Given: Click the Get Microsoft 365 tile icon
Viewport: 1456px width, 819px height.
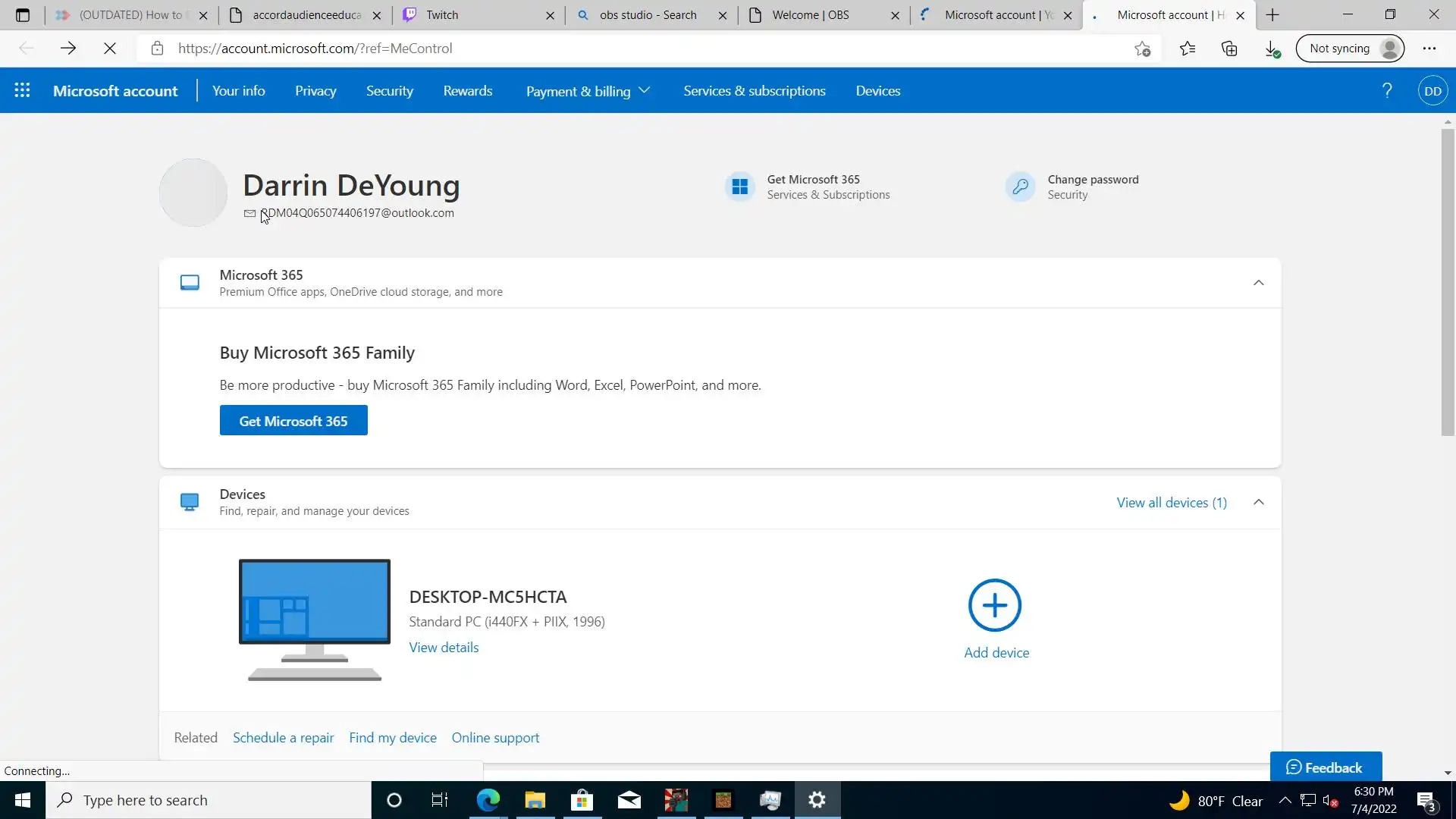Looking at the screenshot, I should pos(739,187).
